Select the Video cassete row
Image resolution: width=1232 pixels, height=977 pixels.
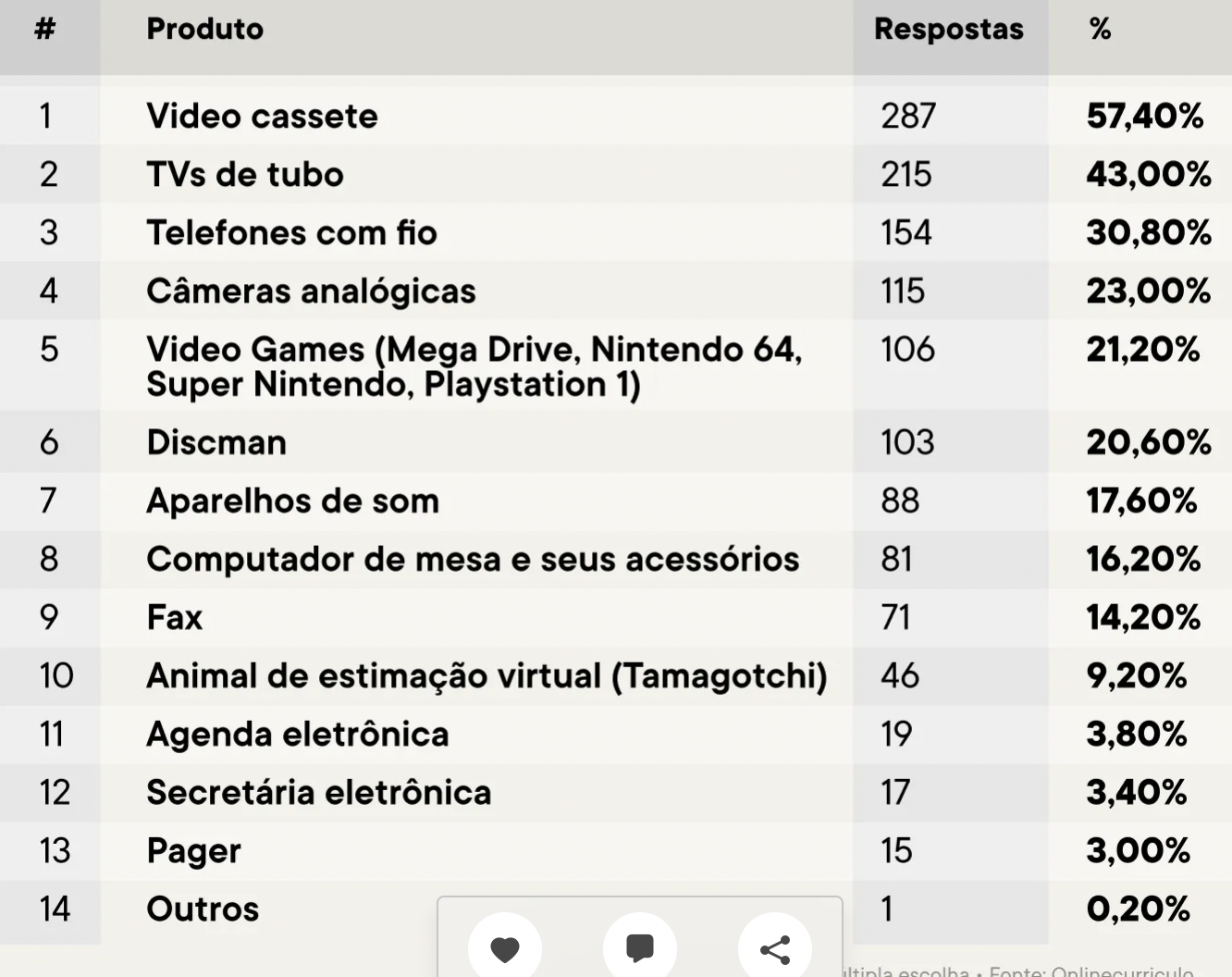pos(616,116)
